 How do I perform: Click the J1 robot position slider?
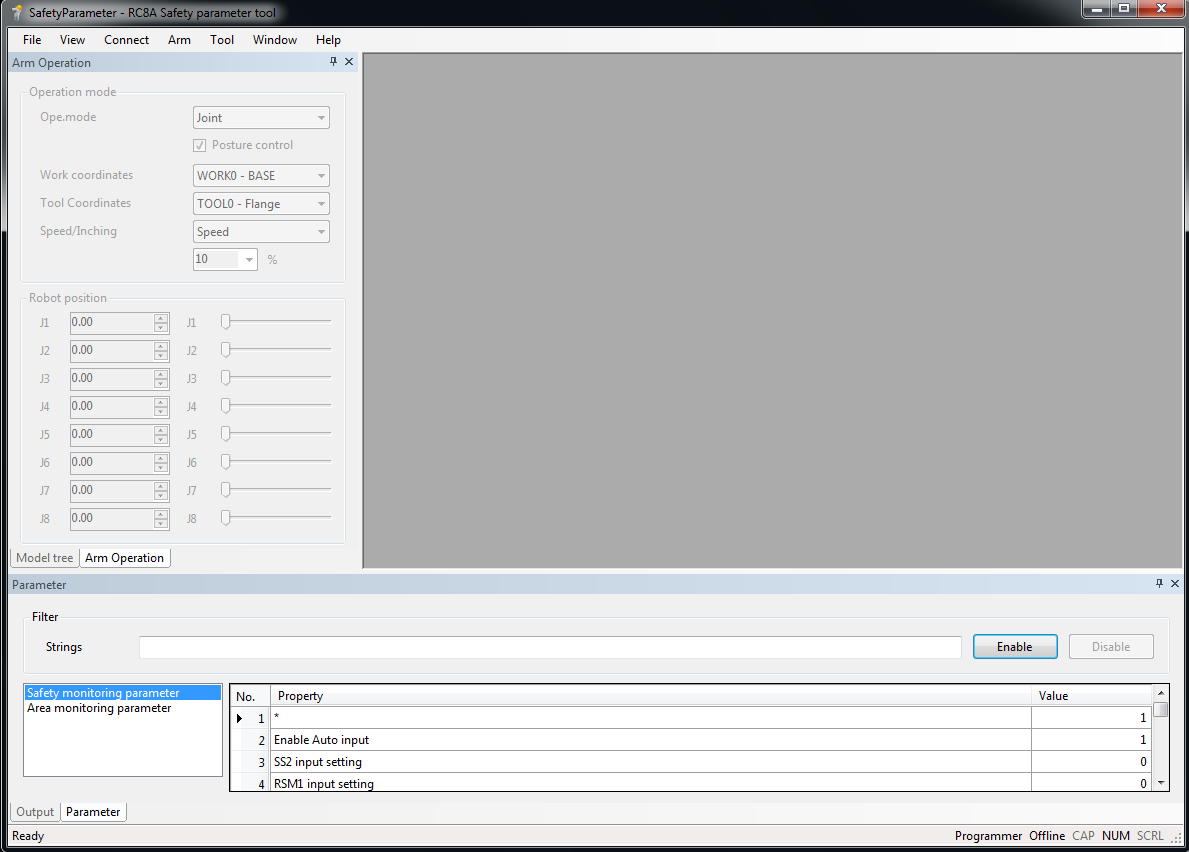(276, 322)
